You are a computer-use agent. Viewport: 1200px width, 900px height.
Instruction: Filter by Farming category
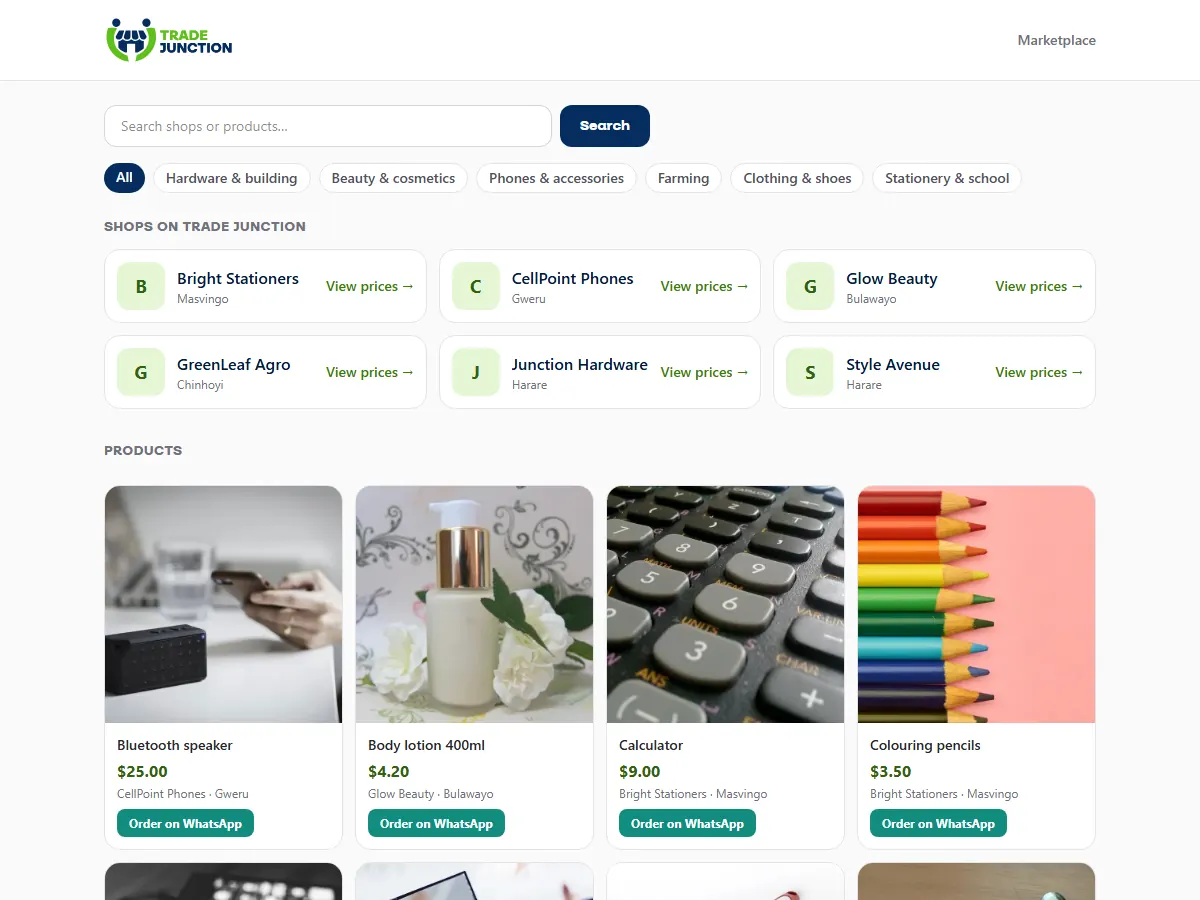pos(683,178)
